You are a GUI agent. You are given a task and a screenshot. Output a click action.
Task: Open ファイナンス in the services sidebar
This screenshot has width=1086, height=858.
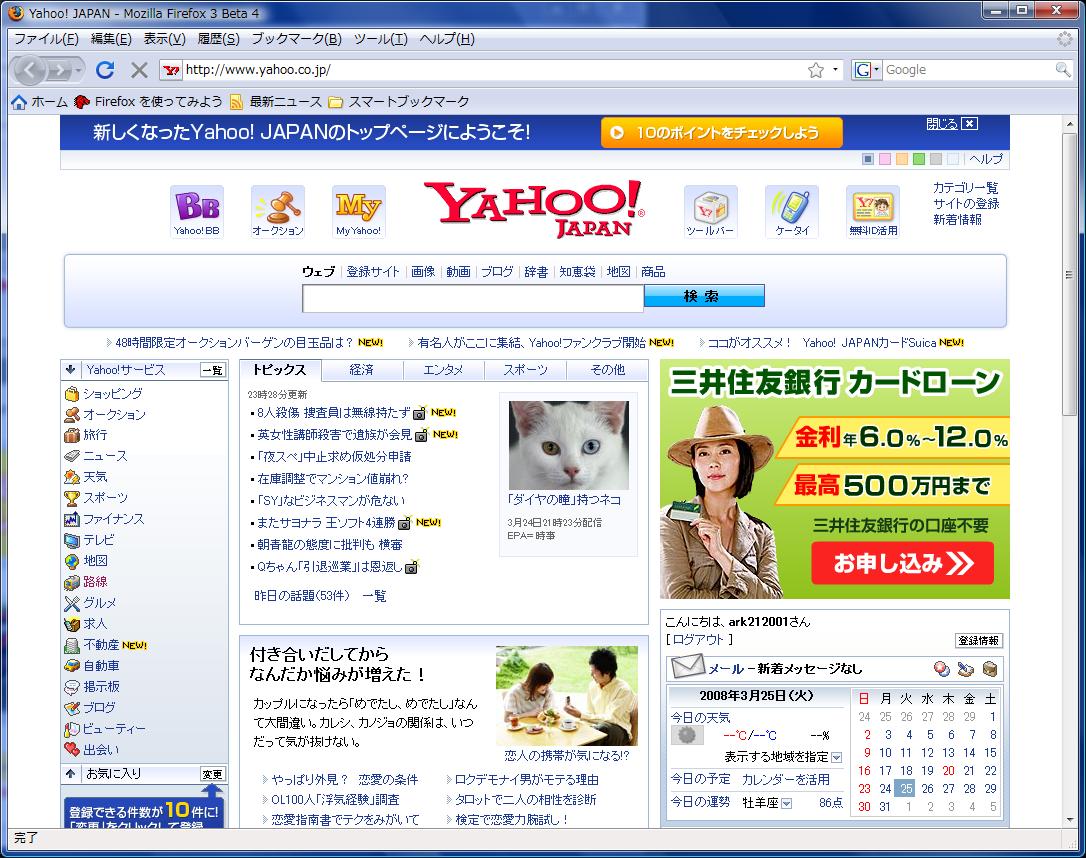[x=114, y=519]
